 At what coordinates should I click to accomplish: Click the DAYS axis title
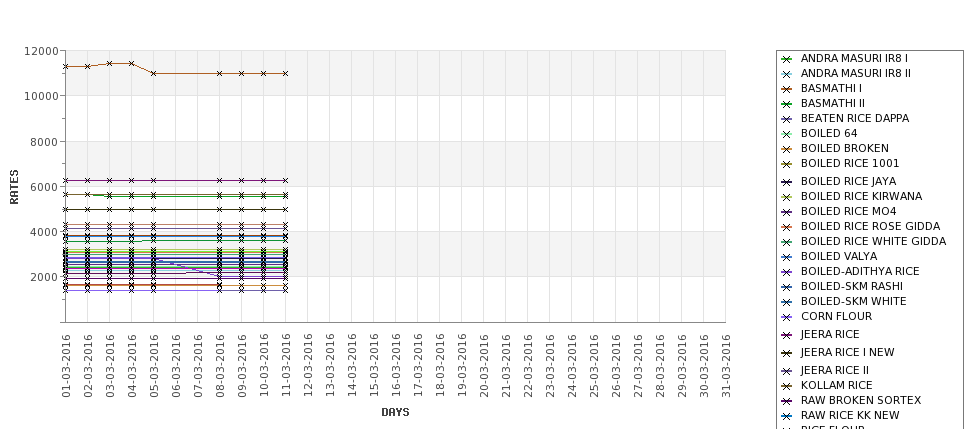(x=395, y=412)
